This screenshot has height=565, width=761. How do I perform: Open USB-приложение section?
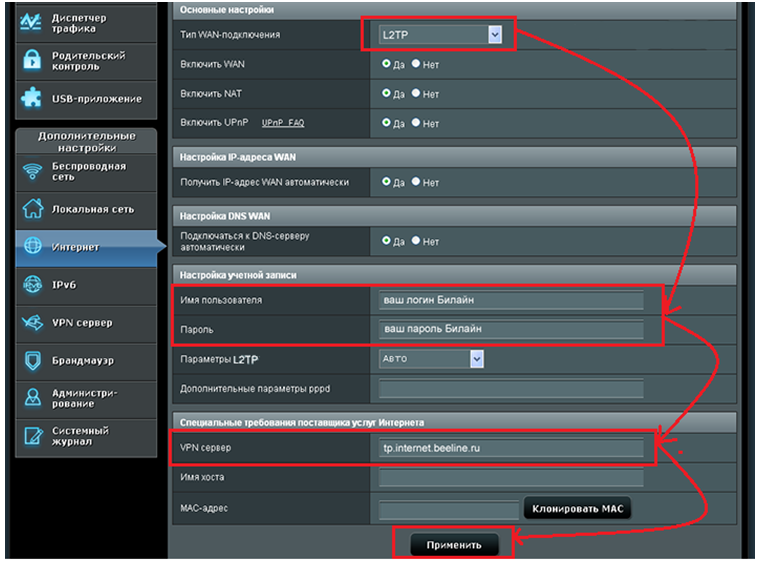86,99
